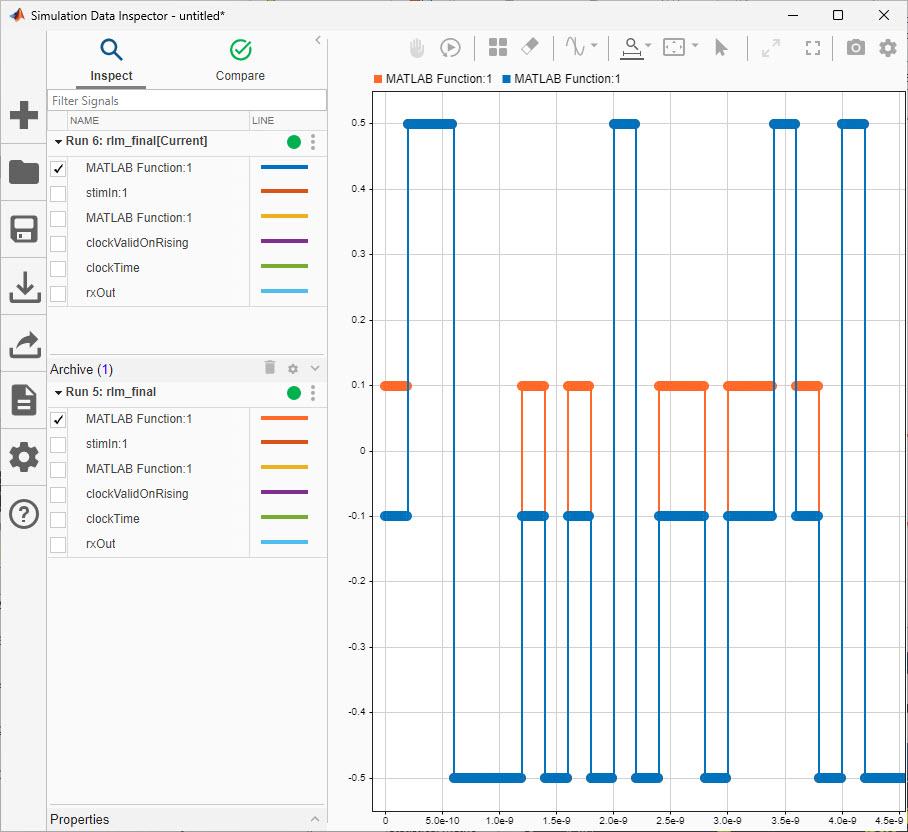The image size is (908, 832).
Task: Select the Inspect tab
Action: (x=111, y=60)
